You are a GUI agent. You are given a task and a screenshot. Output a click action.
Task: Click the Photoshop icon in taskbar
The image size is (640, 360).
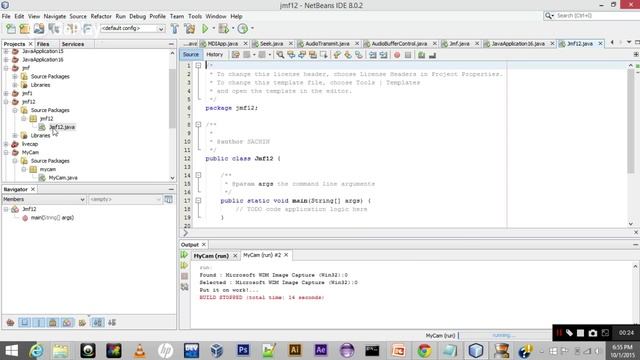(243, 350)
